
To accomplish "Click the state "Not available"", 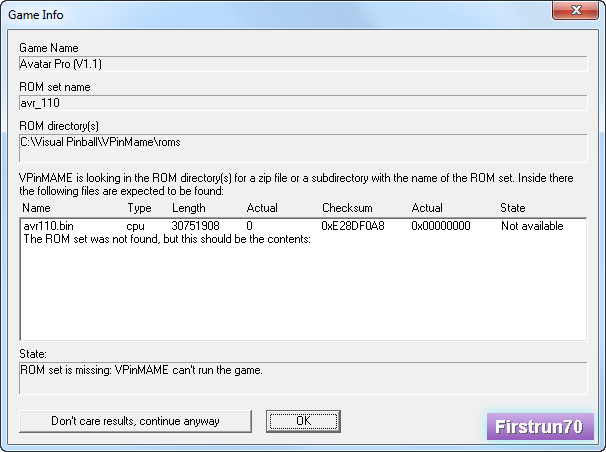I will click(532, 226).
